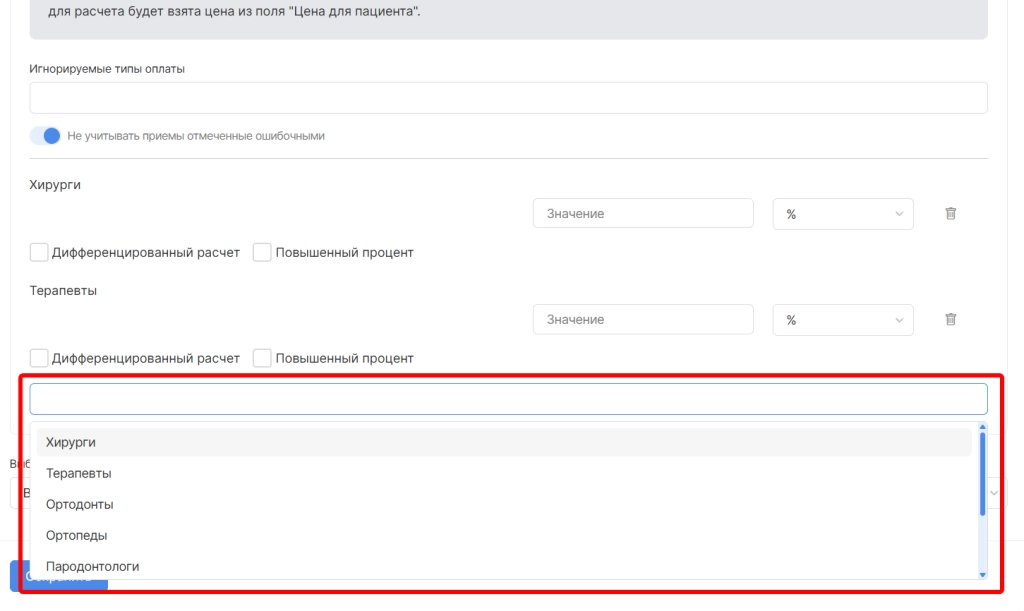Click the dropdown list scroll-up arrow

[982, 427]
